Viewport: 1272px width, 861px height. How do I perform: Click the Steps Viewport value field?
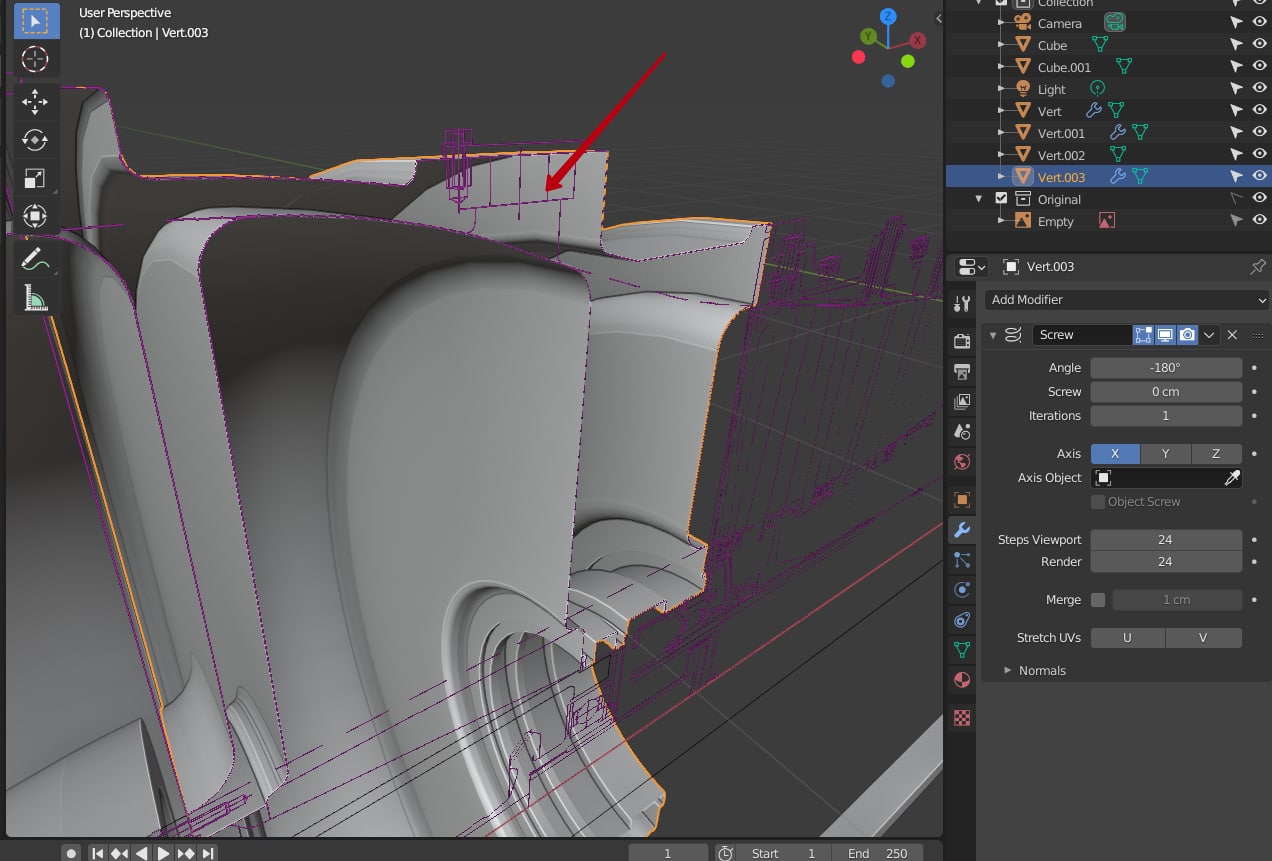1165,540
